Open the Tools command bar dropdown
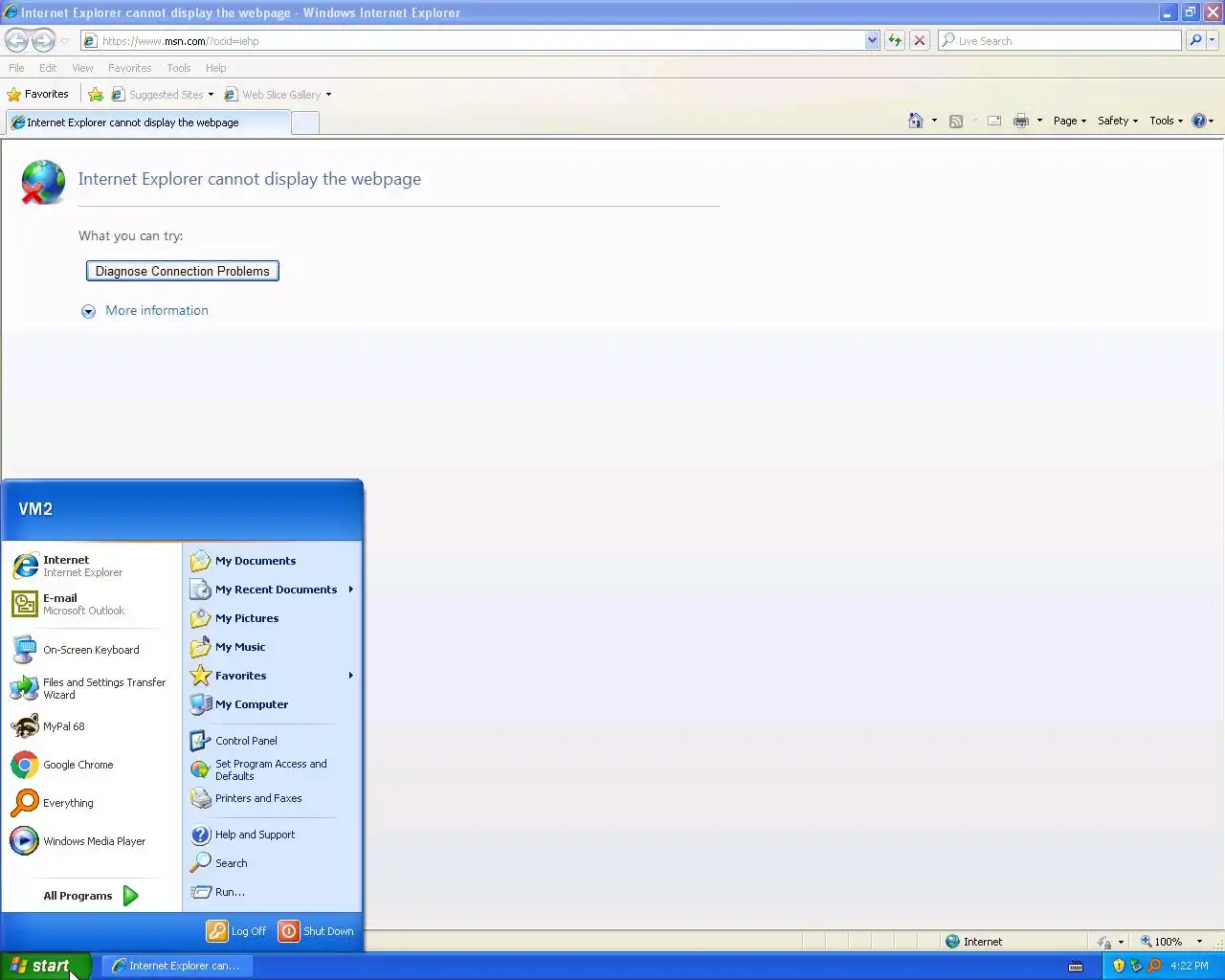1225x980 pixels. [x=1166, y=121]
